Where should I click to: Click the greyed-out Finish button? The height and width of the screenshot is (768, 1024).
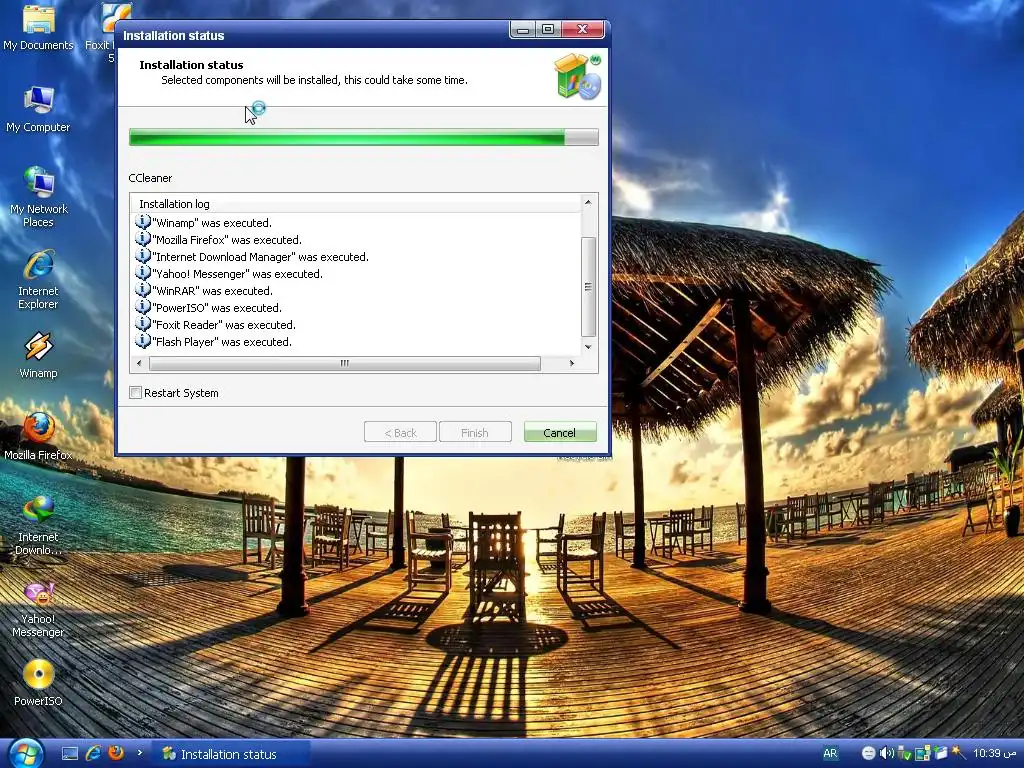pyautogui.click(x=475, y=432)
